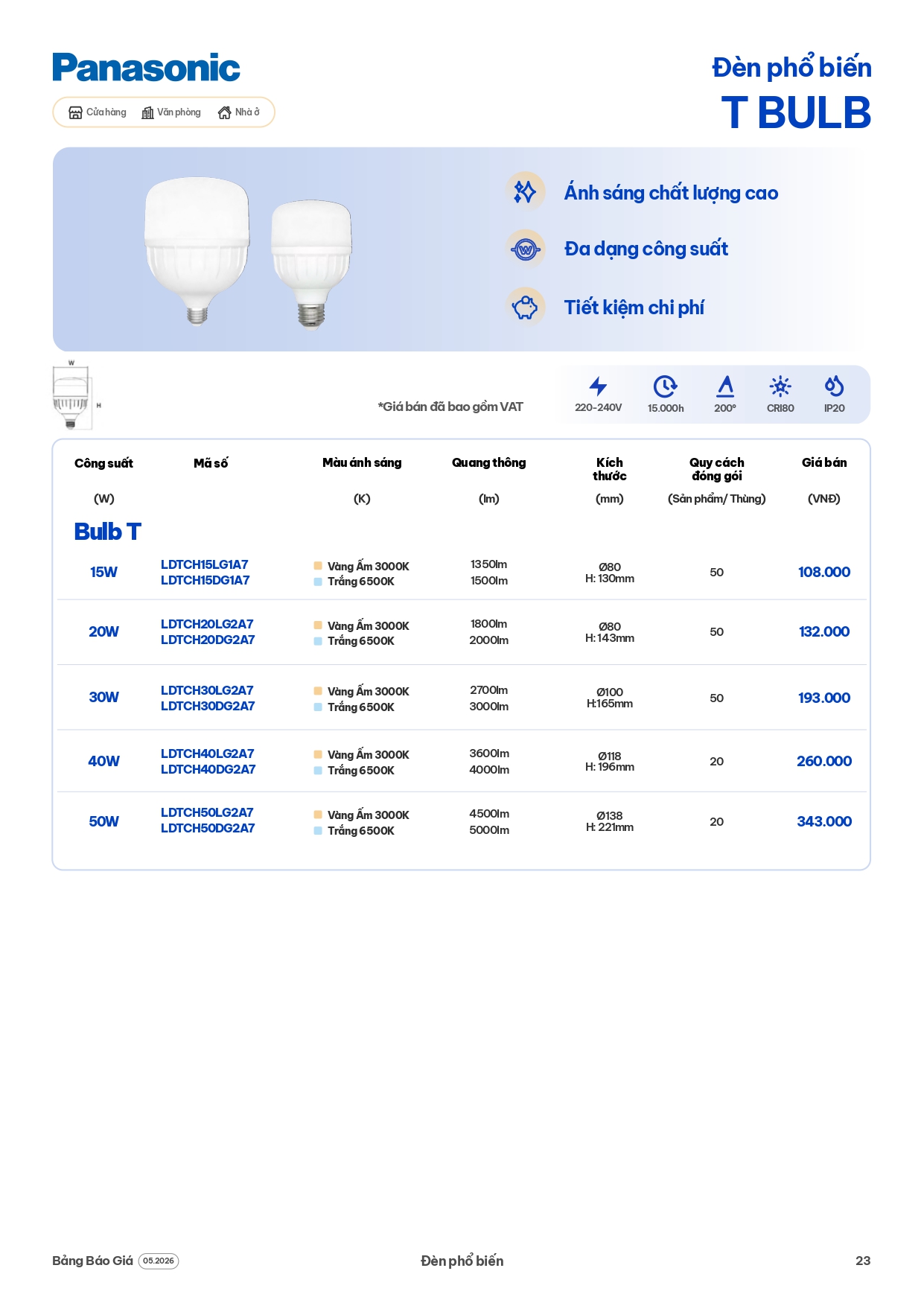Click the Nhà ở house icon
The image size is (924, 1306).
(224, 112)
